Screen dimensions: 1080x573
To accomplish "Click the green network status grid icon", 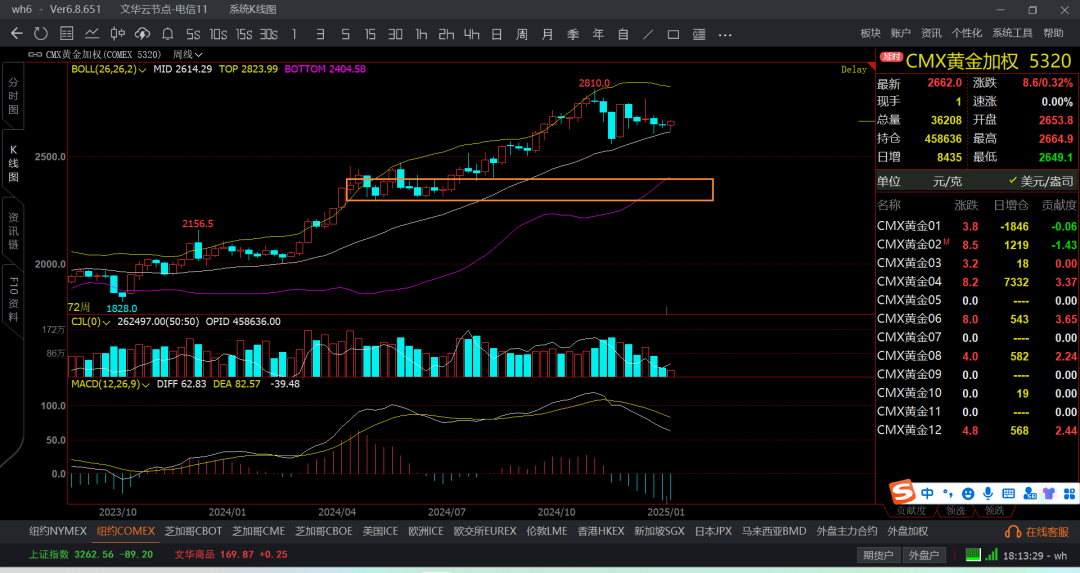I will point(973,554).
